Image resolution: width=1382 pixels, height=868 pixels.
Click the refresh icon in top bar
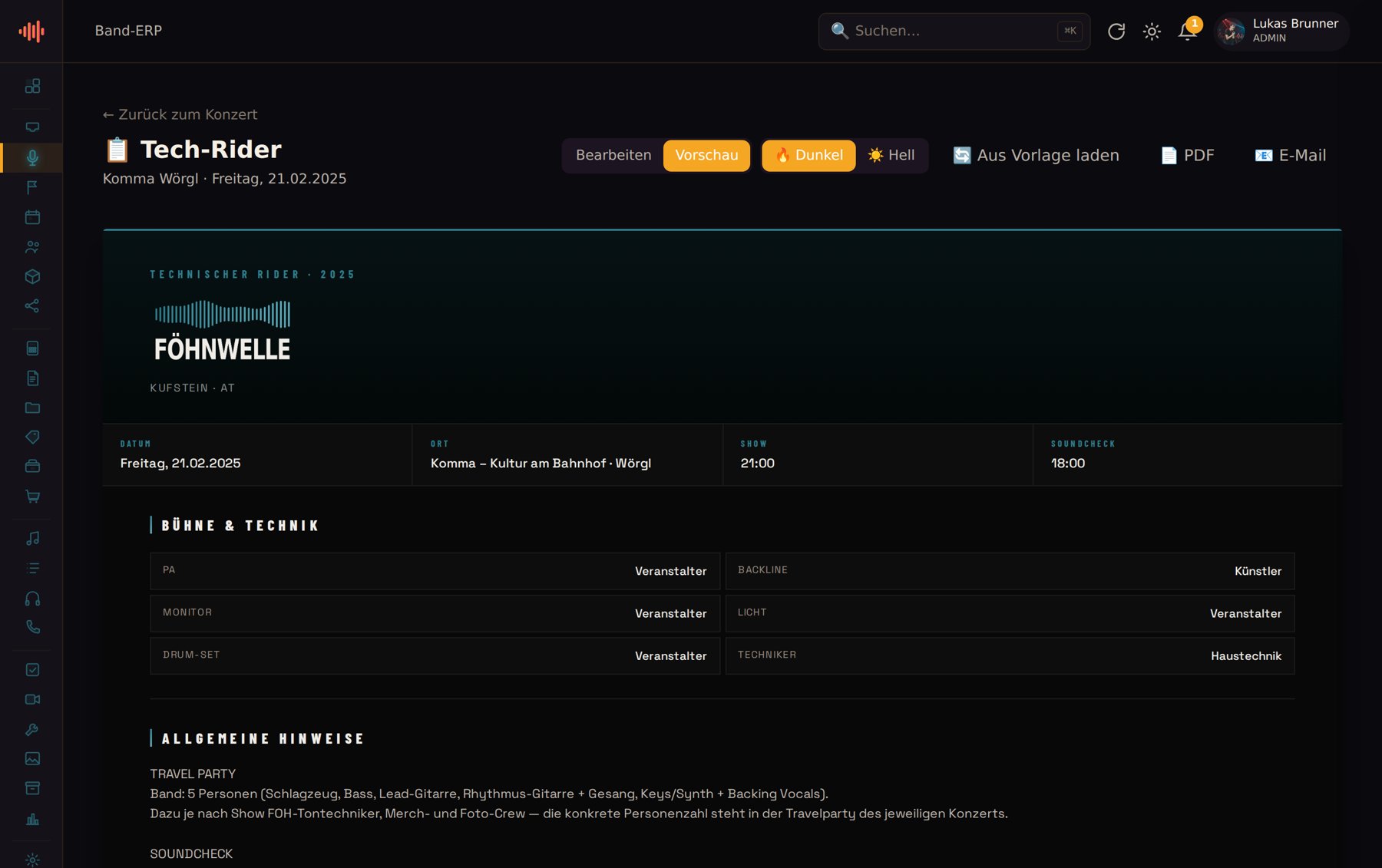click(x=1116, y=31)
